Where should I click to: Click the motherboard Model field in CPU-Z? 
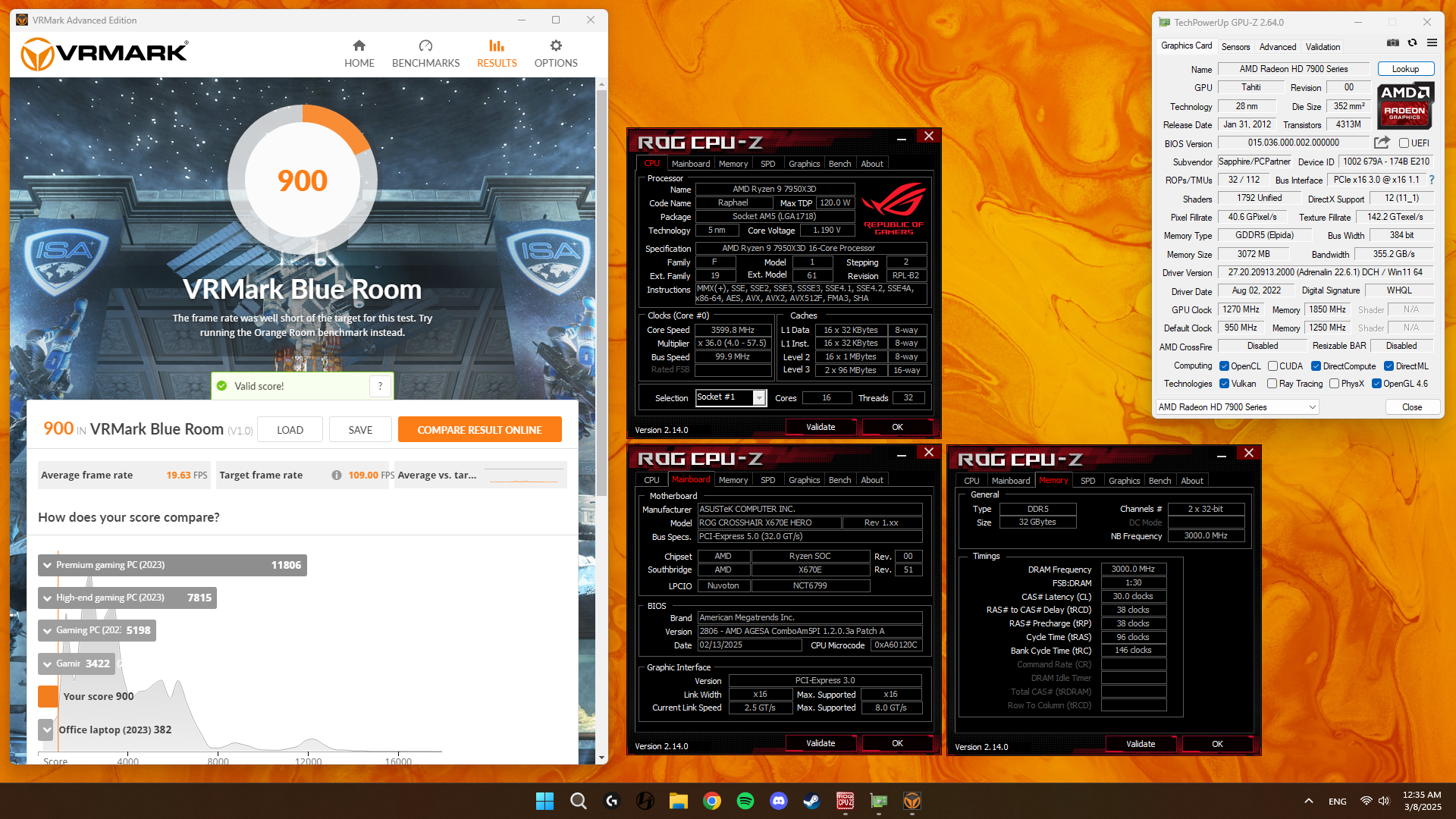[x=768, y=523]
